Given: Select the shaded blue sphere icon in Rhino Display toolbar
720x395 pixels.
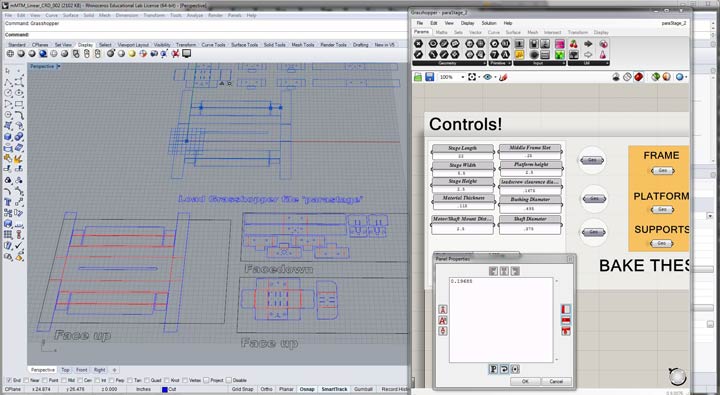Looking at the screenshot, I should point(43,54).
